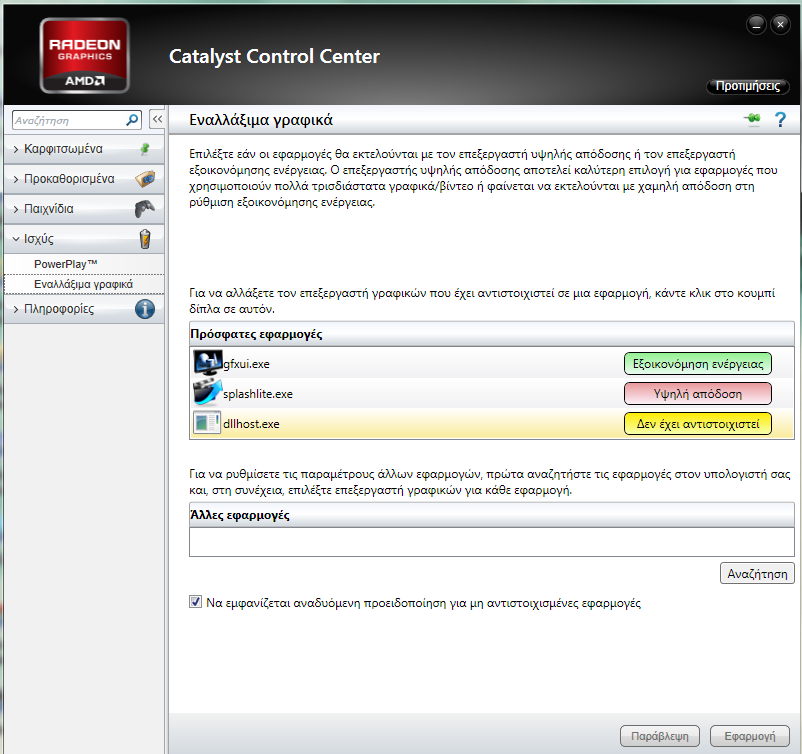Viewport: 802px width, 754px height.
Task: Click the blue info icon beside Πληροφορίες
Action: (x=145, y=309)
